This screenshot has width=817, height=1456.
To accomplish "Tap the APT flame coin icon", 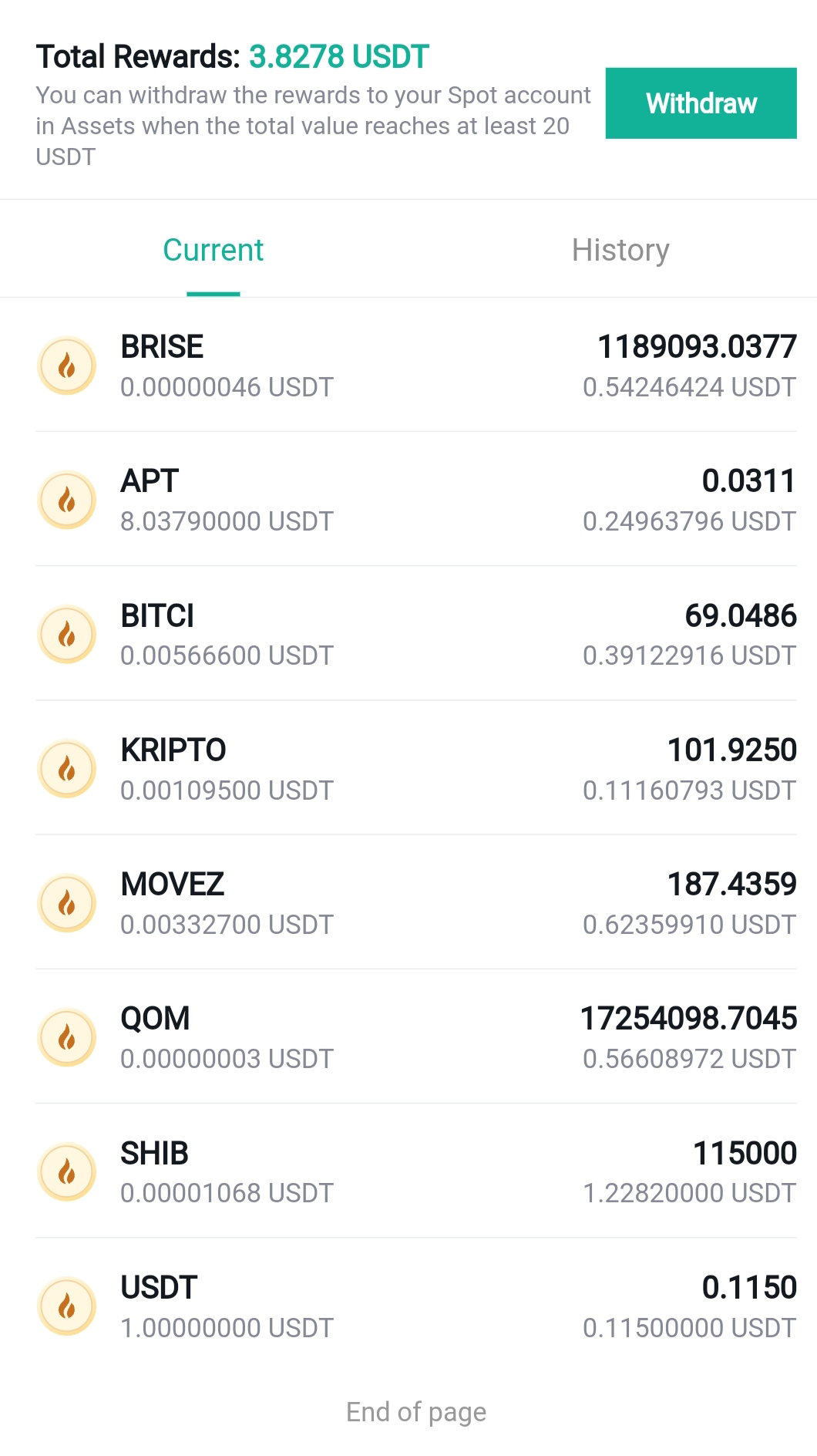I will coord(67,500).
